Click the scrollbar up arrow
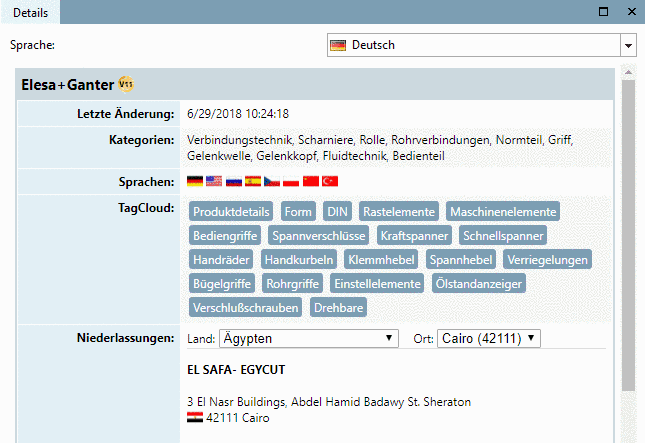Image resolution: width=645 pixels, height=443 pixels. pyautogui.click(x=628, y=72)
